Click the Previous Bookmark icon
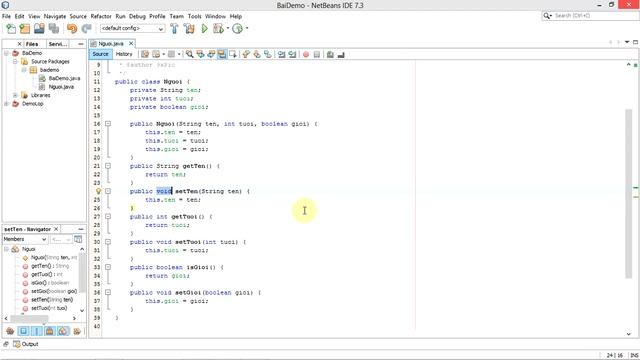 [246, 54]
